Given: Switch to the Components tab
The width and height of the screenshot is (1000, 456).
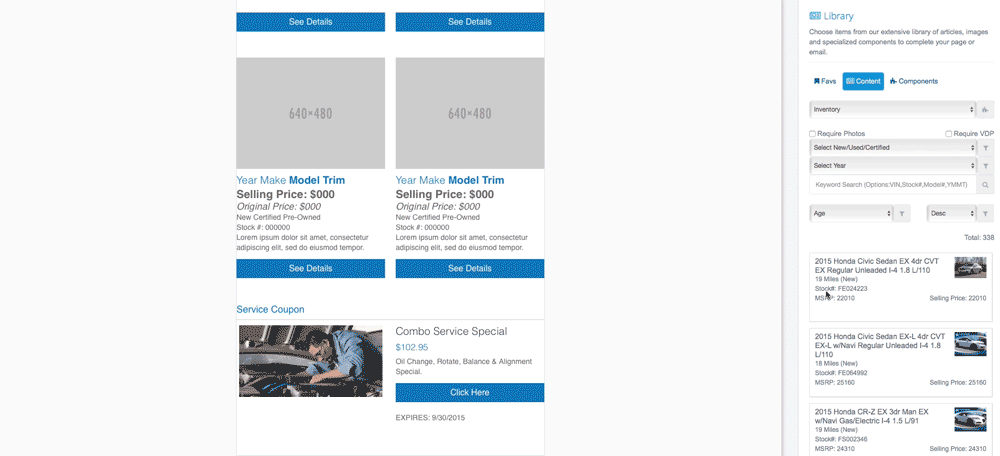Looking at the screenshot, I should click(914, 81).
